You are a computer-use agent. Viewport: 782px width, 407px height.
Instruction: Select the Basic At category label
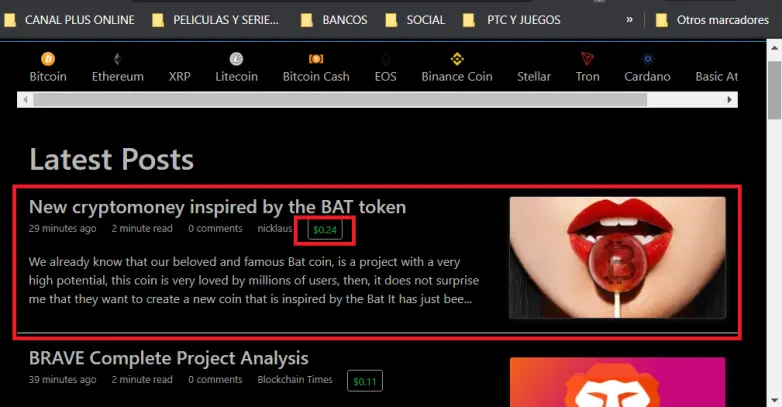(x=717, y=76)
